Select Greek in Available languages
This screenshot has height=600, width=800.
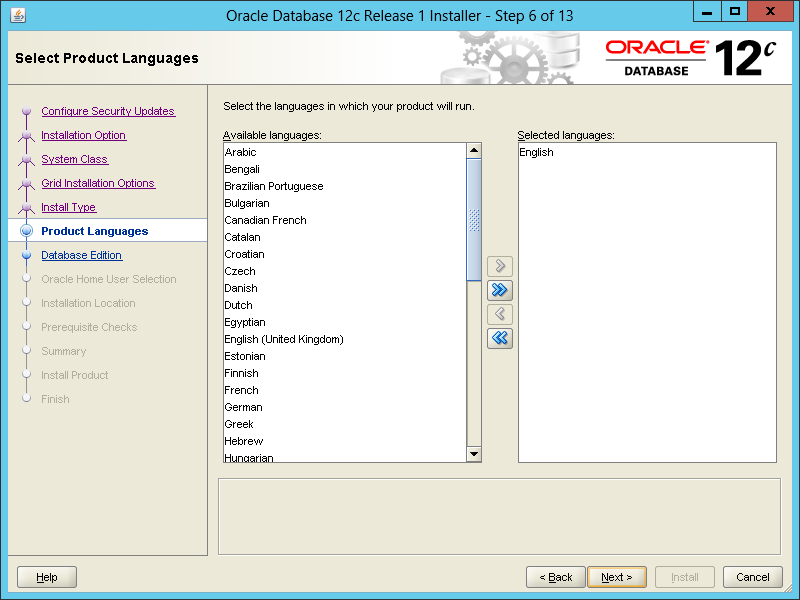pos(345,424)
